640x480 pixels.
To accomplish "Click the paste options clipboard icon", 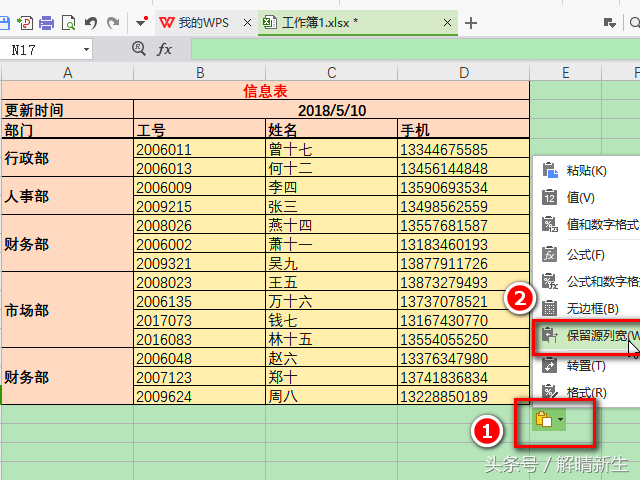I will tap(544, 419).
